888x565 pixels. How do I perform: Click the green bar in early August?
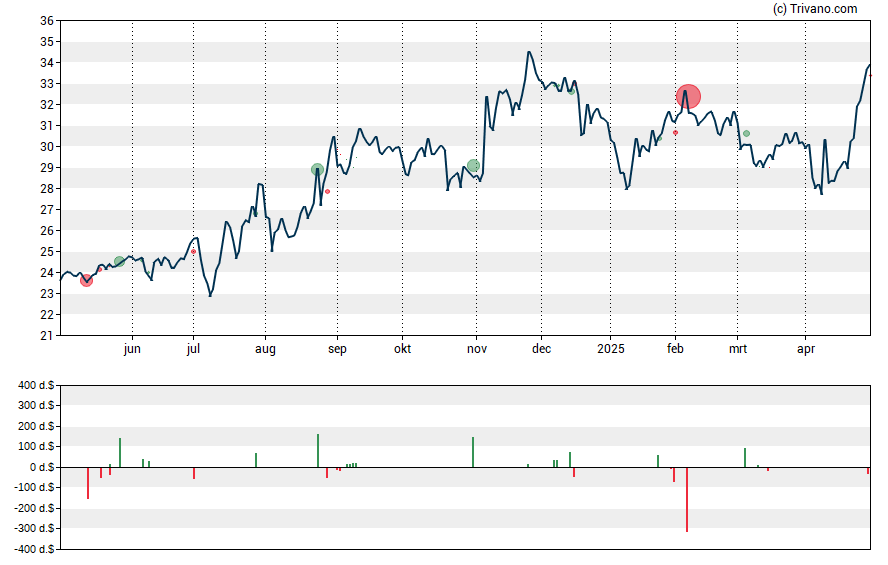tap(256, 460)
